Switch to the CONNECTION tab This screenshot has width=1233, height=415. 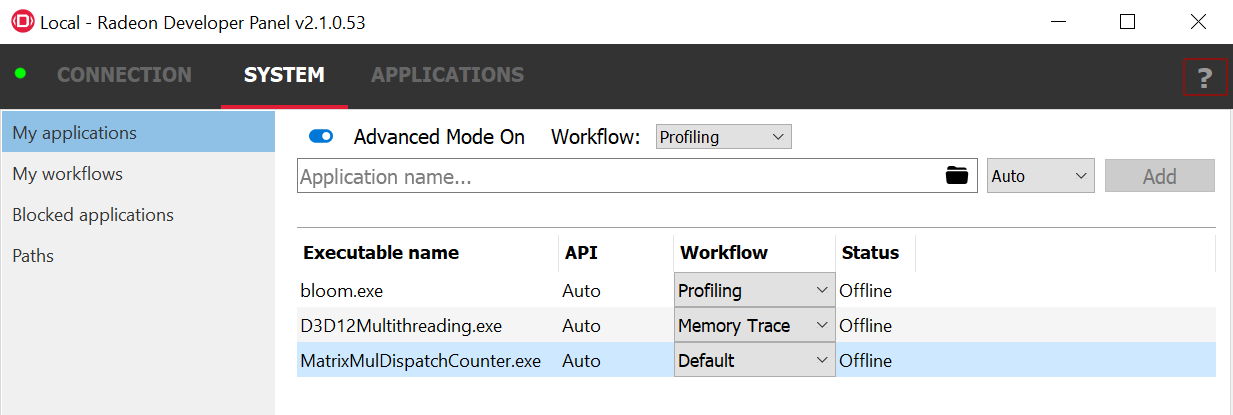click(124, 75)
